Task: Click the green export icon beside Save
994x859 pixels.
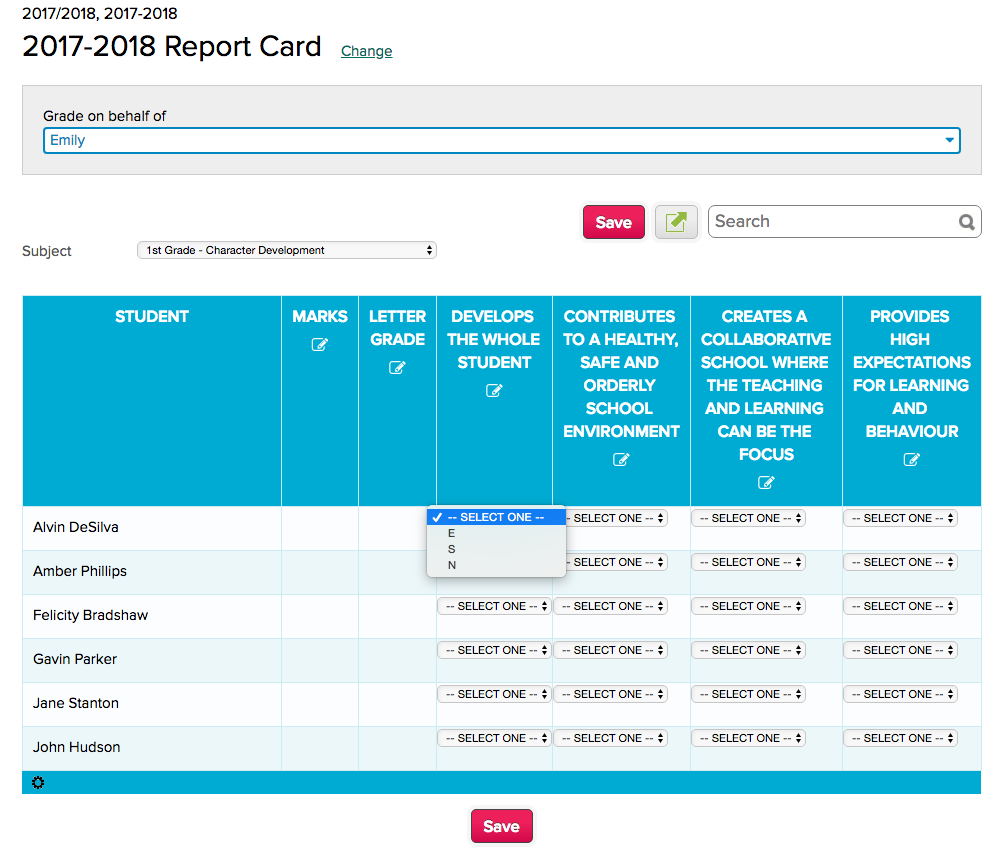Action: tap(676, 221)
